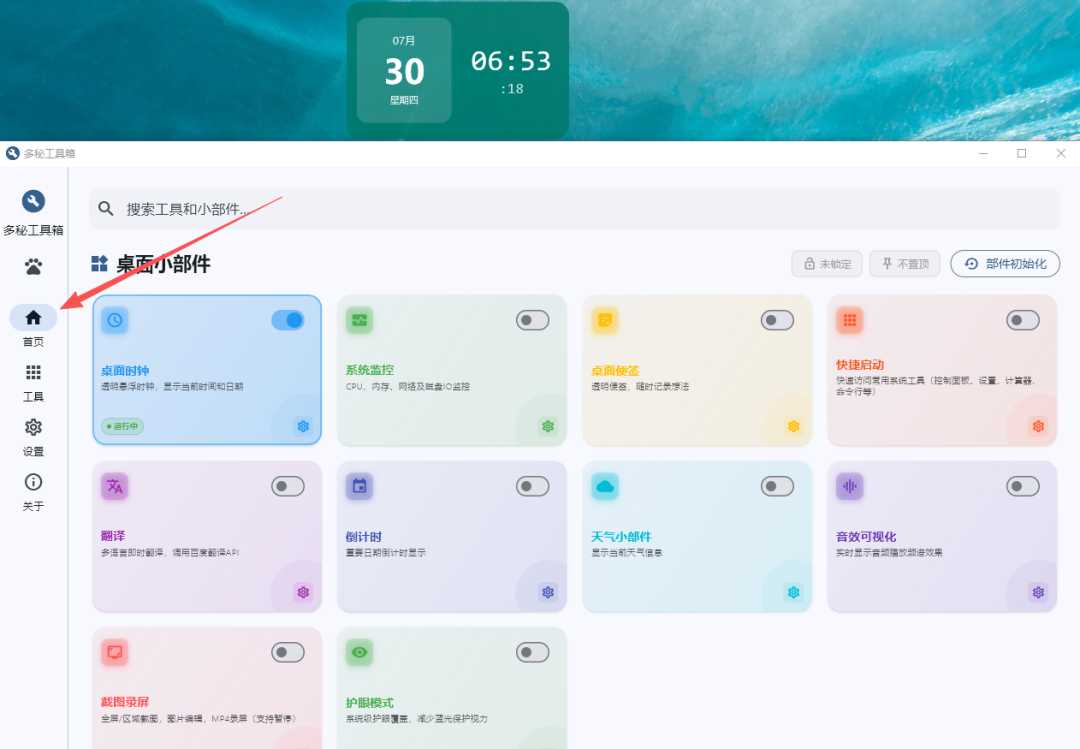Click the 未锁定 lock button
This screenshot has height=749, width=1080.
(x=827, y=264)
